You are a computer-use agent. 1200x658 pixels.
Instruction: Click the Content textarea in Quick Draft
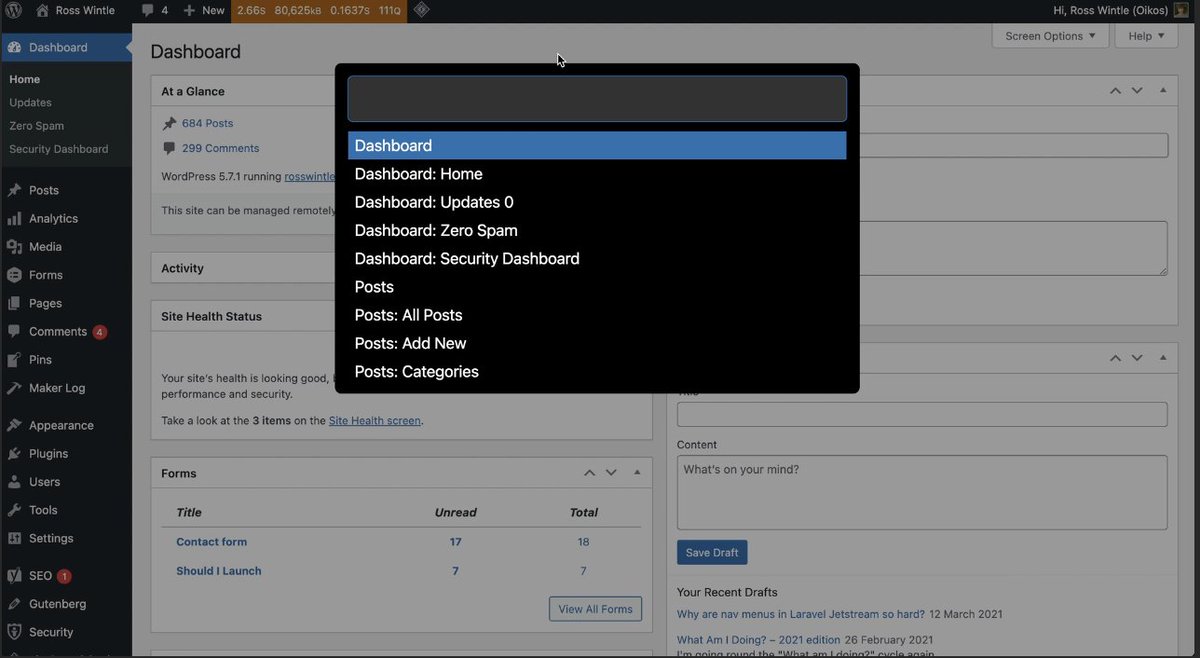point(922,492)
